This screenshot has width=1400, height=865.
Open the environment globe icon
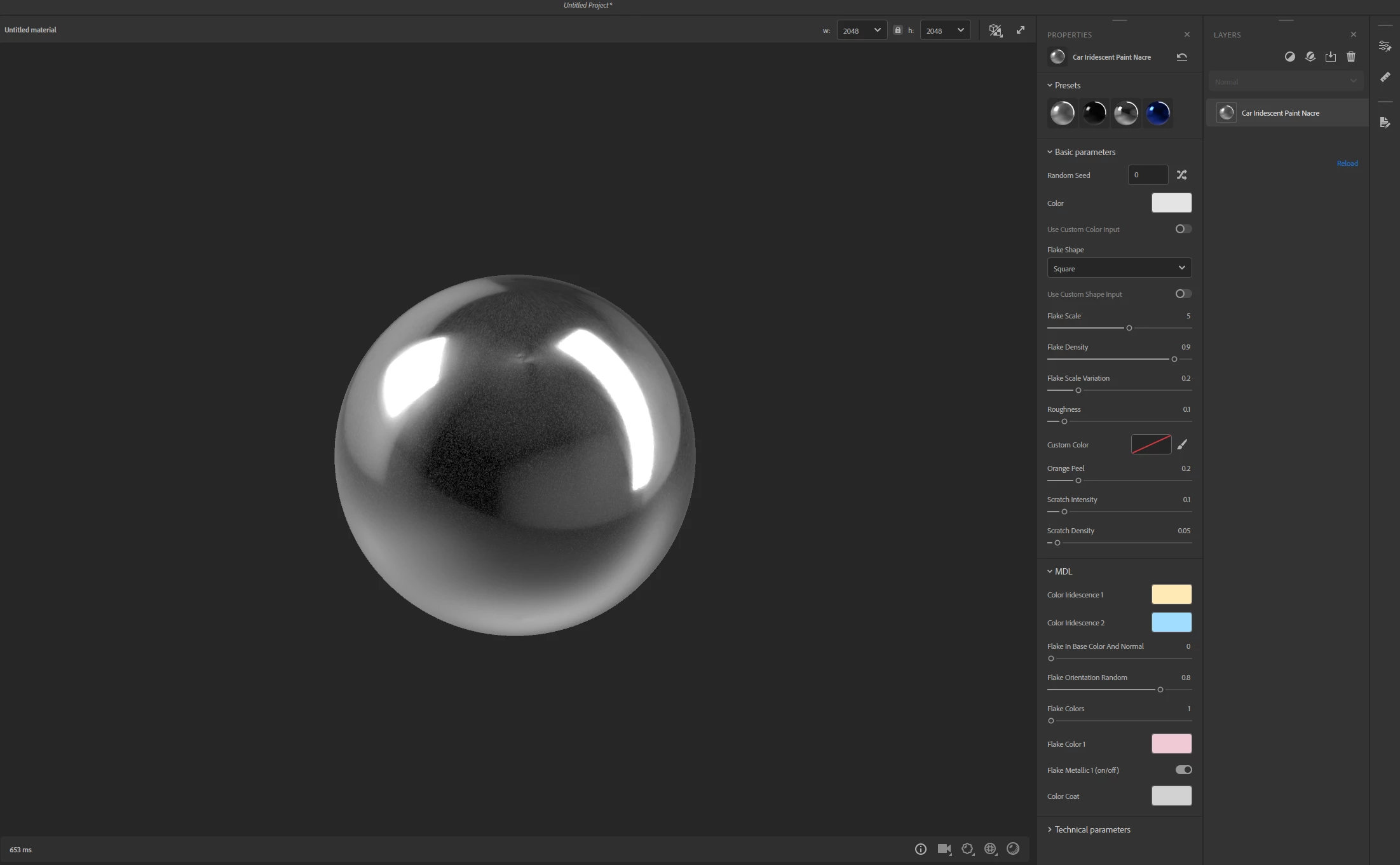pos(990,849)
